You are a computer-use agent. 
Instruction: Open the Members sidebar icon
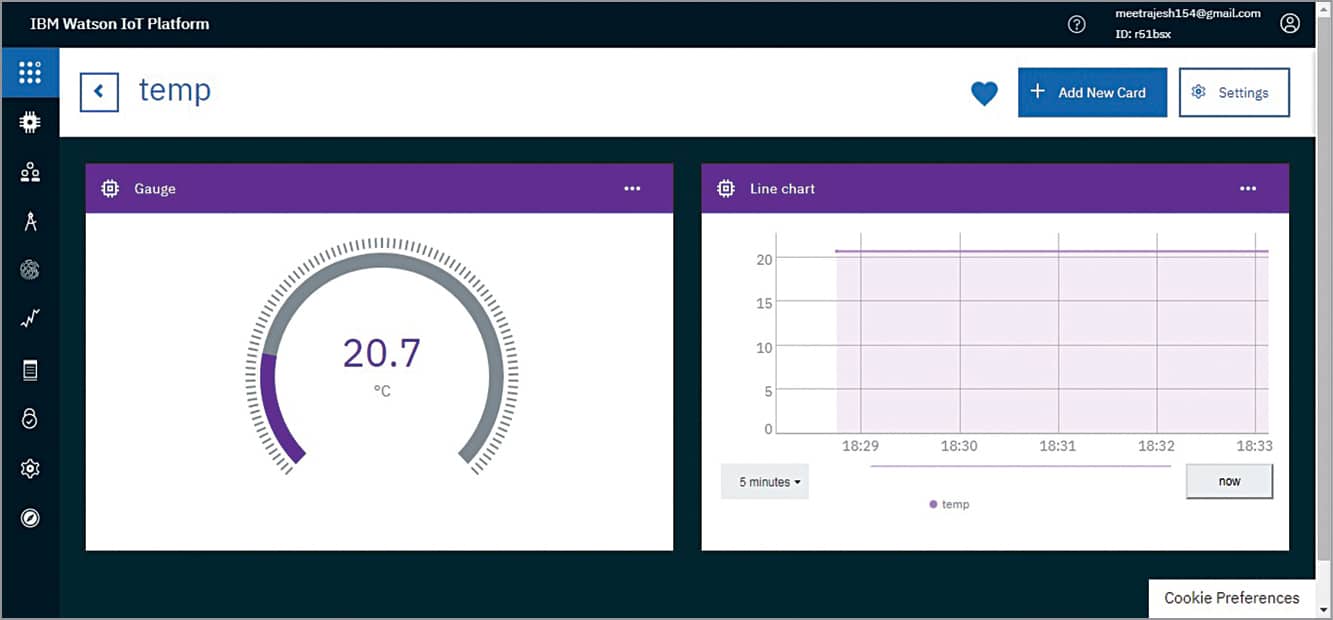30,170
